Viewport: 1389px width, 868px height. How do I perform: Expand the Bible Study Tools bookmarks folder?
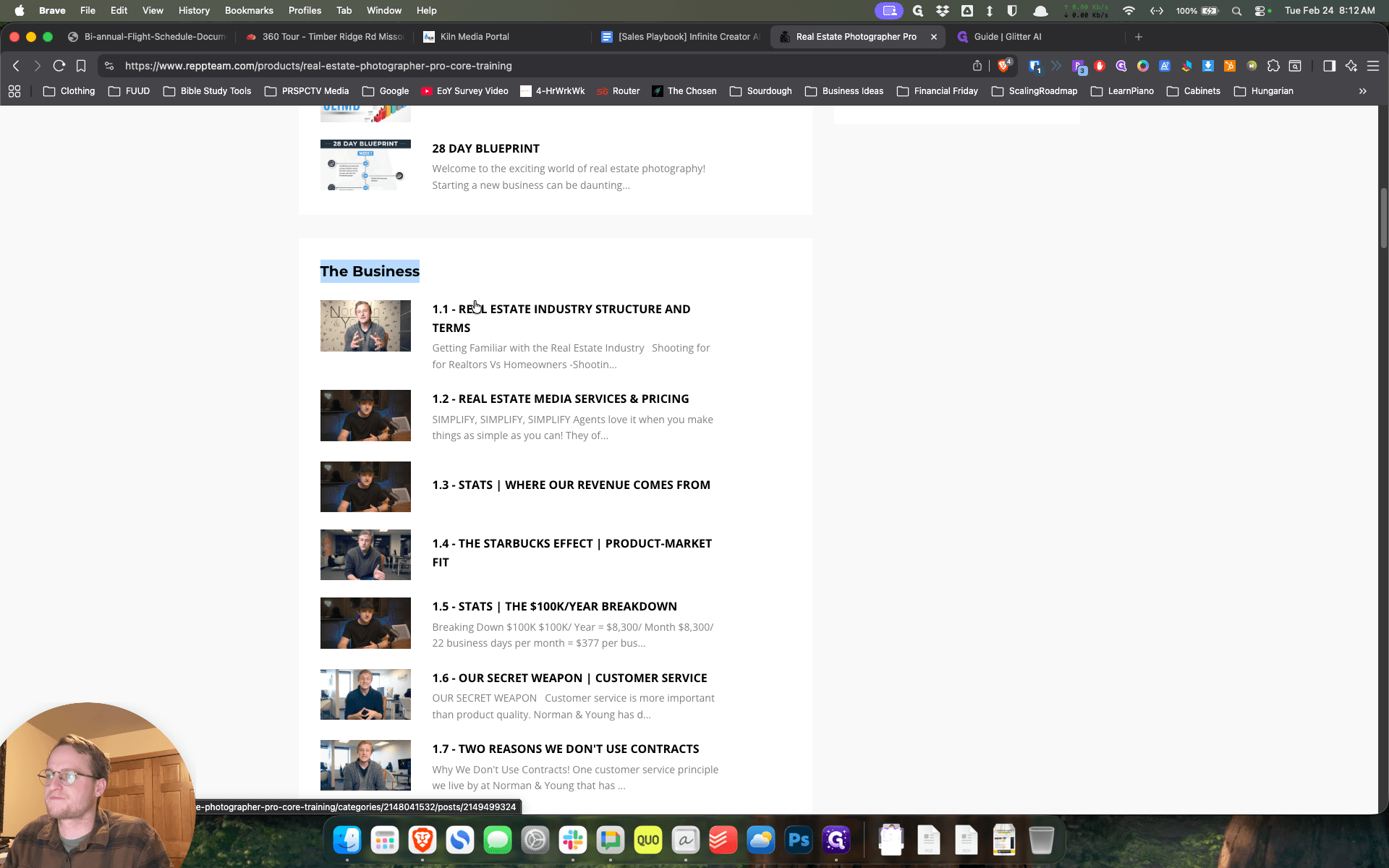click(208, 91)
